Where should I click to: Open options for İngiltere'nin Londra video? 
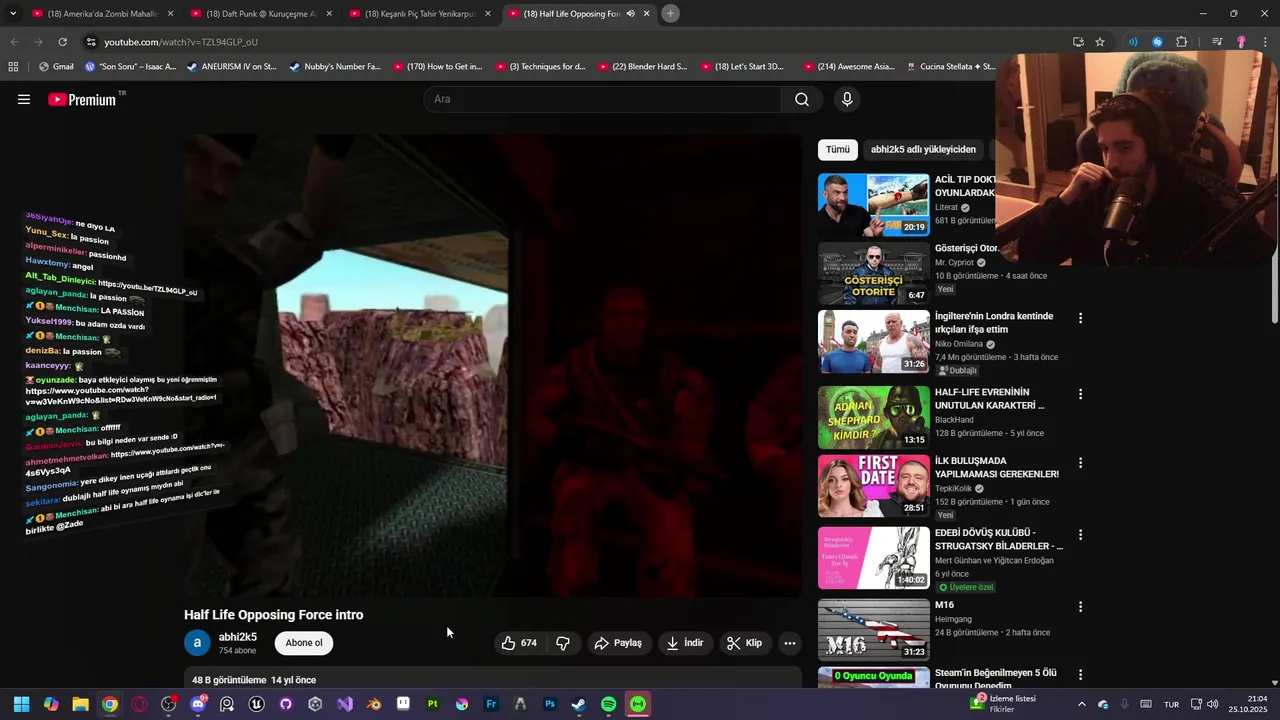pos(1080,318)
